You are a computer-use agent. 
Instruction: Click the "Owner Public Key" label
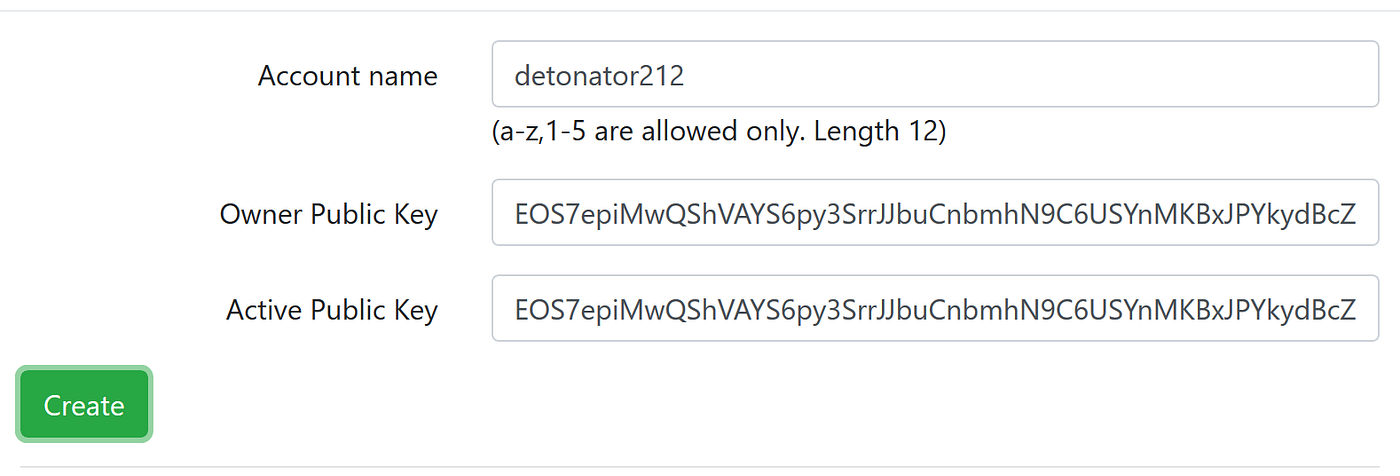329,214
